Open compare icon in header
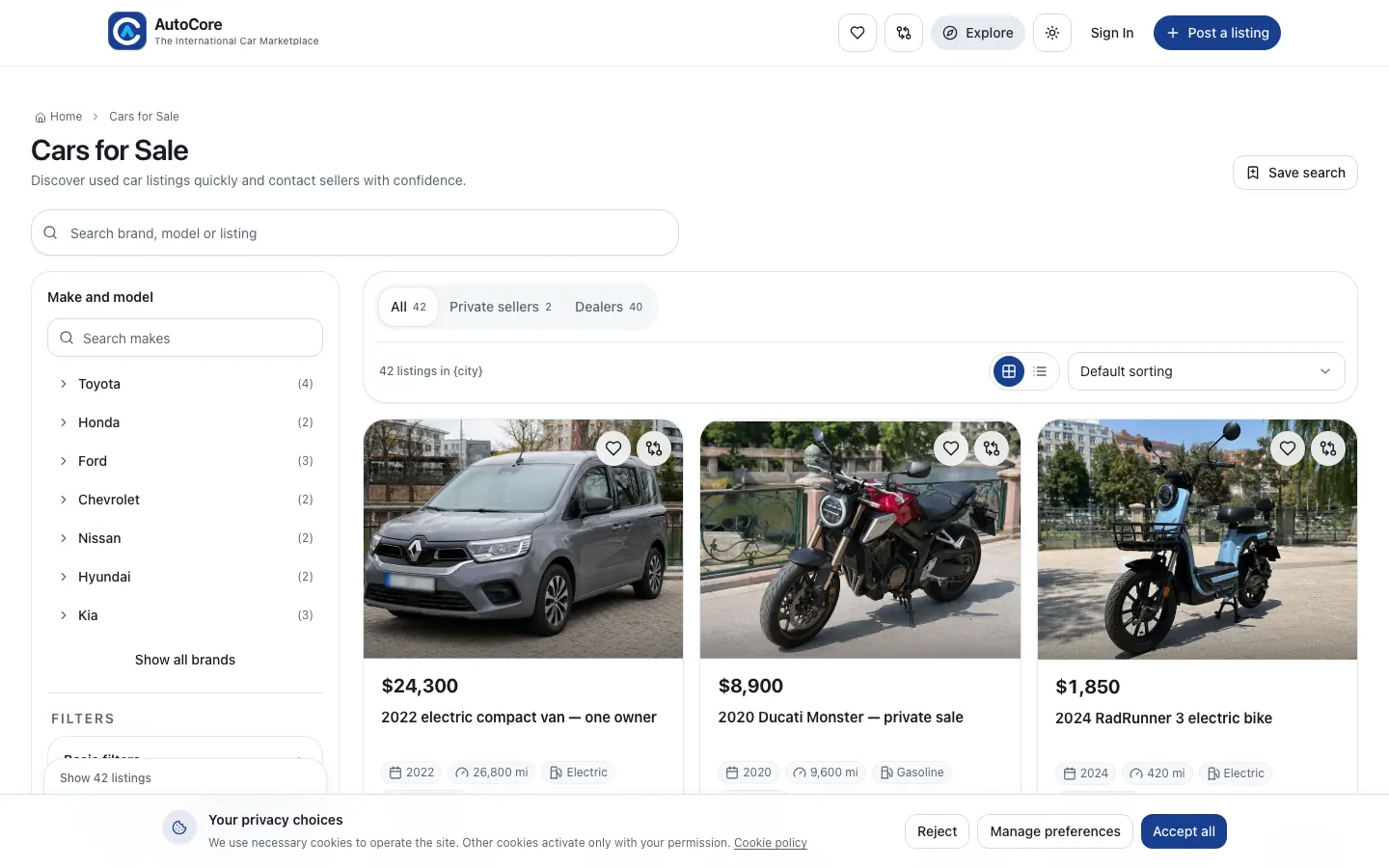 click(904, 33)
